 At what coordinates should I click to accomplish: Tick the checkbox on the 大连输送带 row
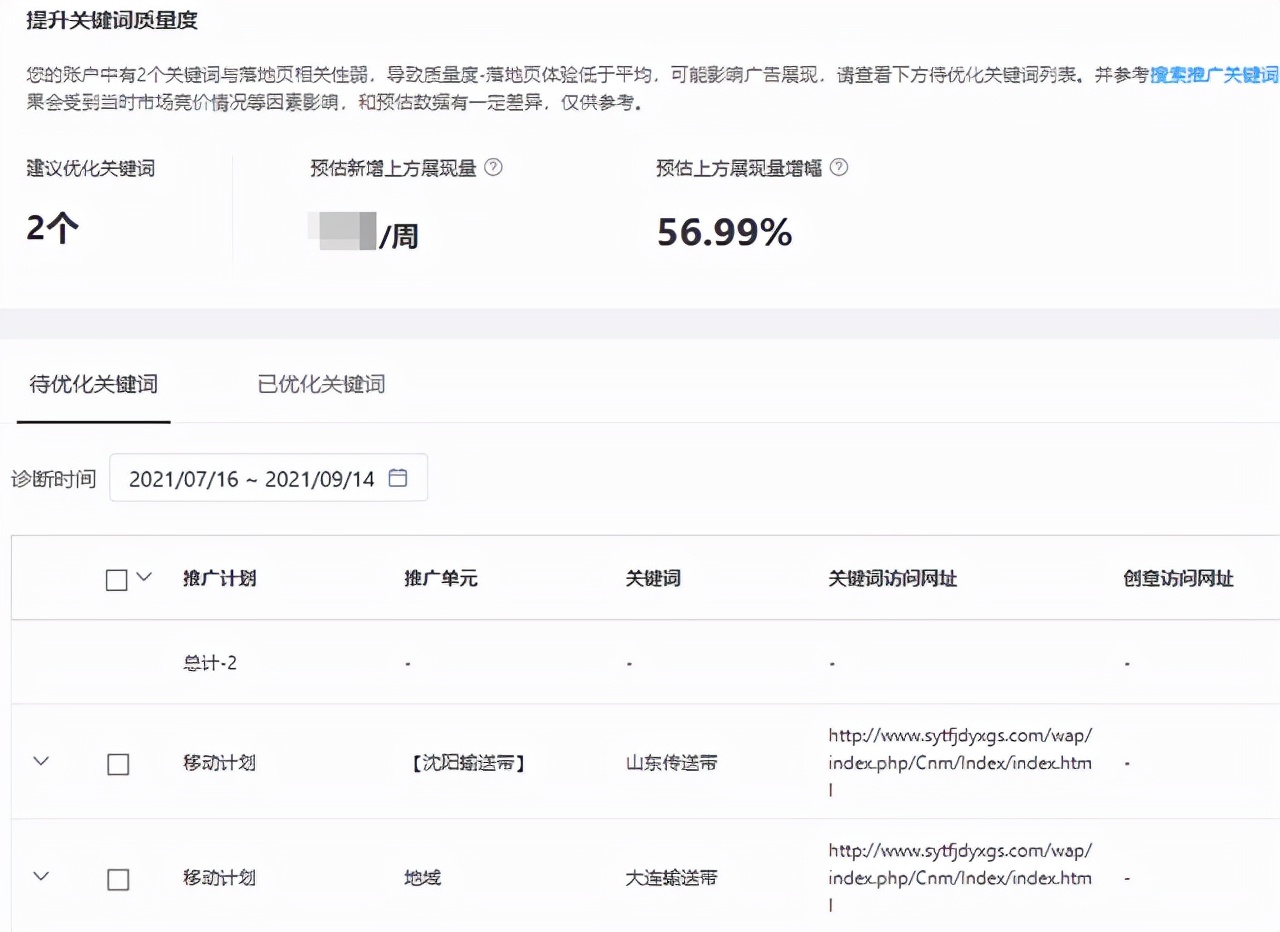tap(117, 878)
